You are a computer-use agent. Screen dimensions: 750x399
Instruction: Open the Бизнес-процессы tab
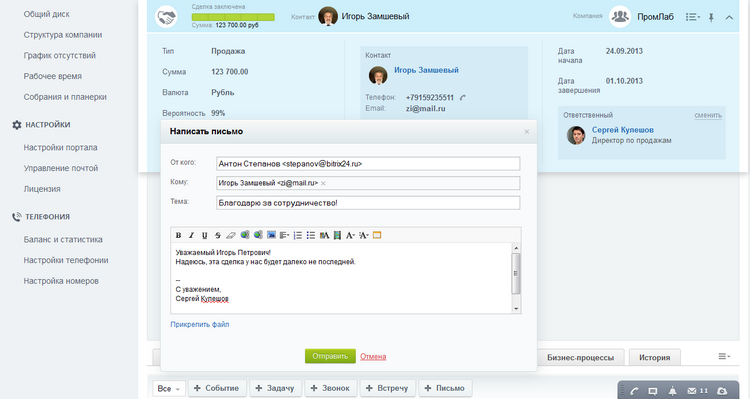click(580, 357)
